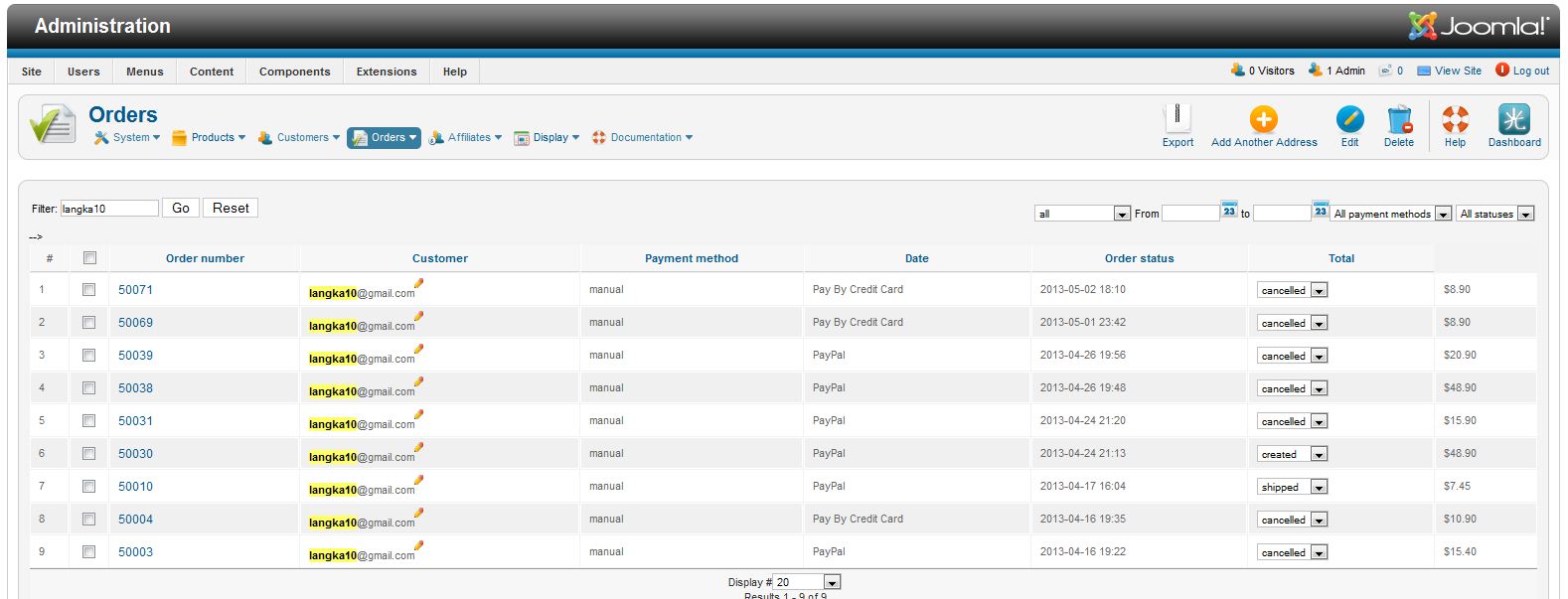Click the Delete trash toolbar icon
Screen dimensions: 1568x599
1399,119
